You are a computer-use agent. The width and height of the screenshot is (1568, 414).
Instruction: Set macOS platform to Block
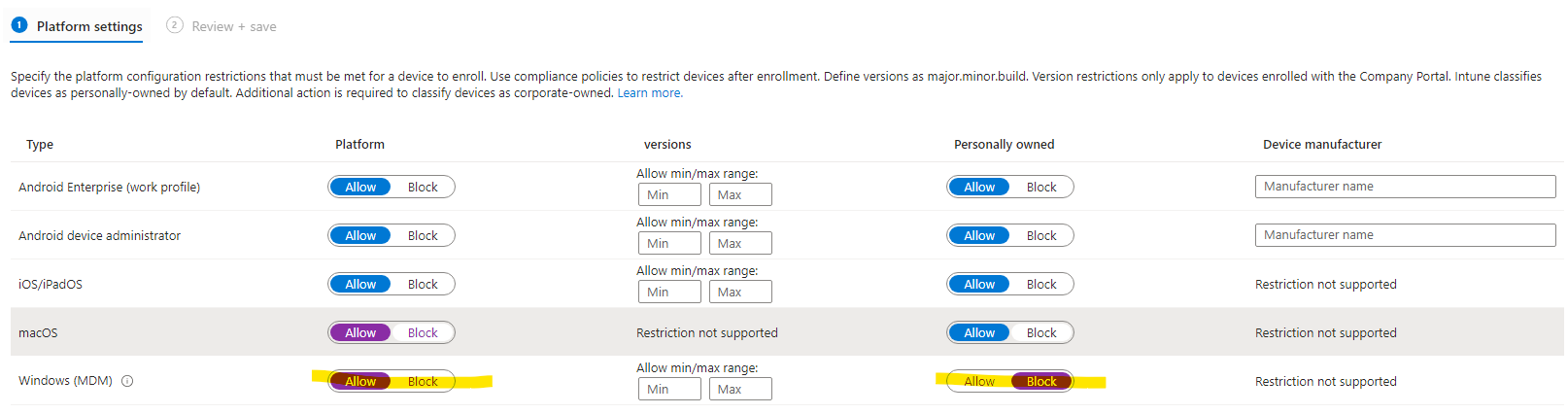[x=423, y=332]
